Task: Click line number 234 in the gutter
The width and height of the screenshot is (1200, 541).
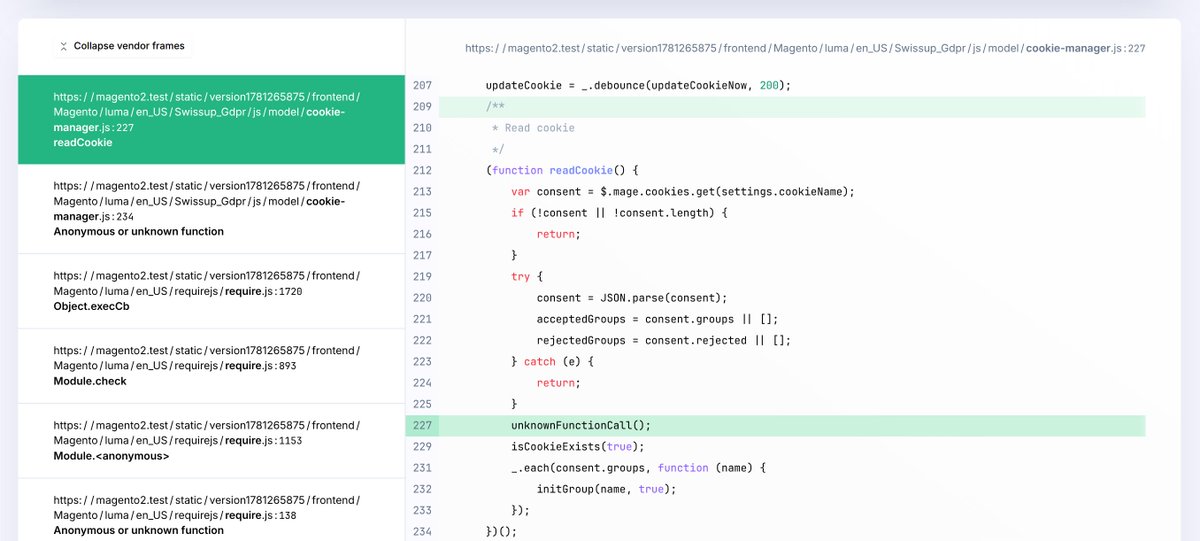Action: pyautogui.click(x=422, y=531)
